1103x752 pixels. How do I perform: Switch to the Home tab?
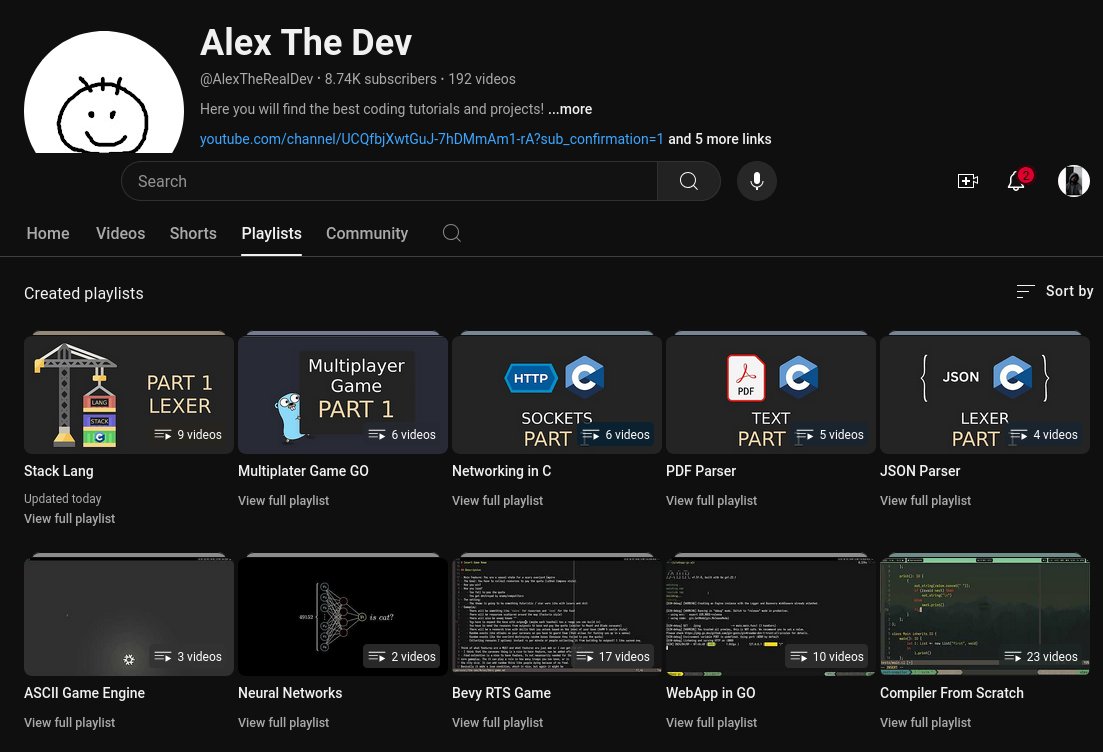point(48,234)
